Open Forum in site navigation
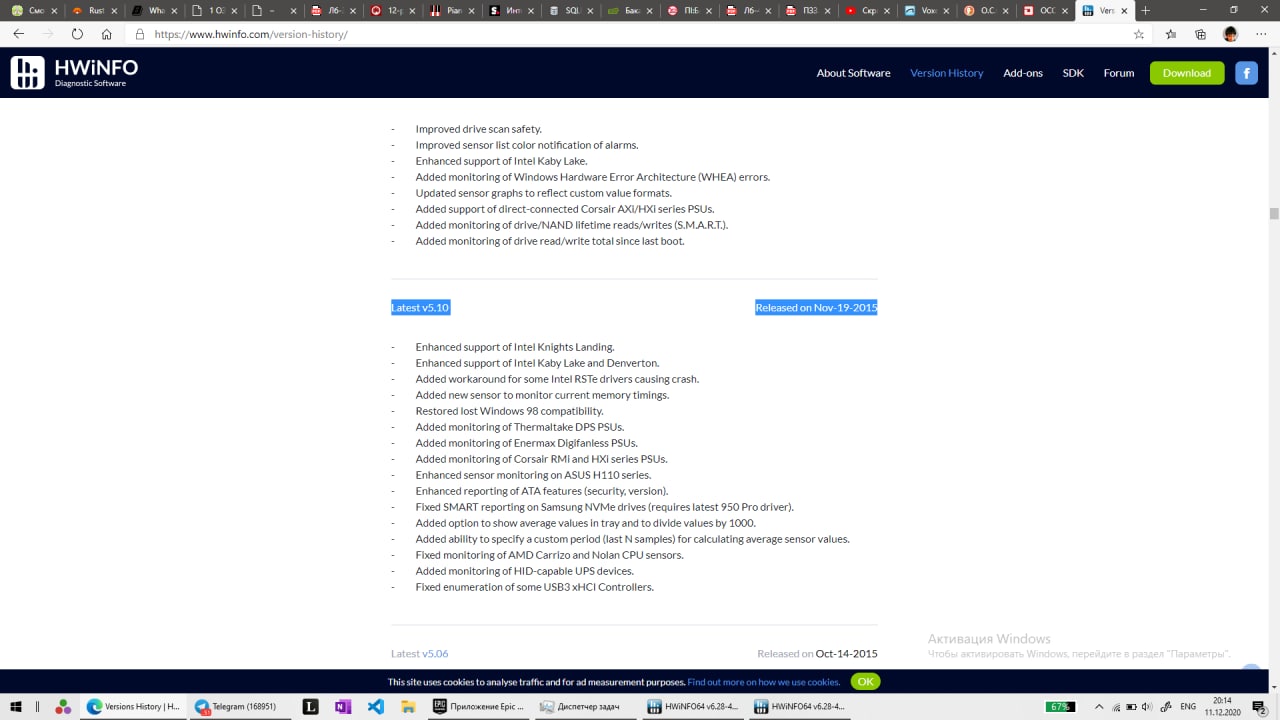Image resolution: width=1280 pixels, height=720 pixels. click(x=1119, y=73)
